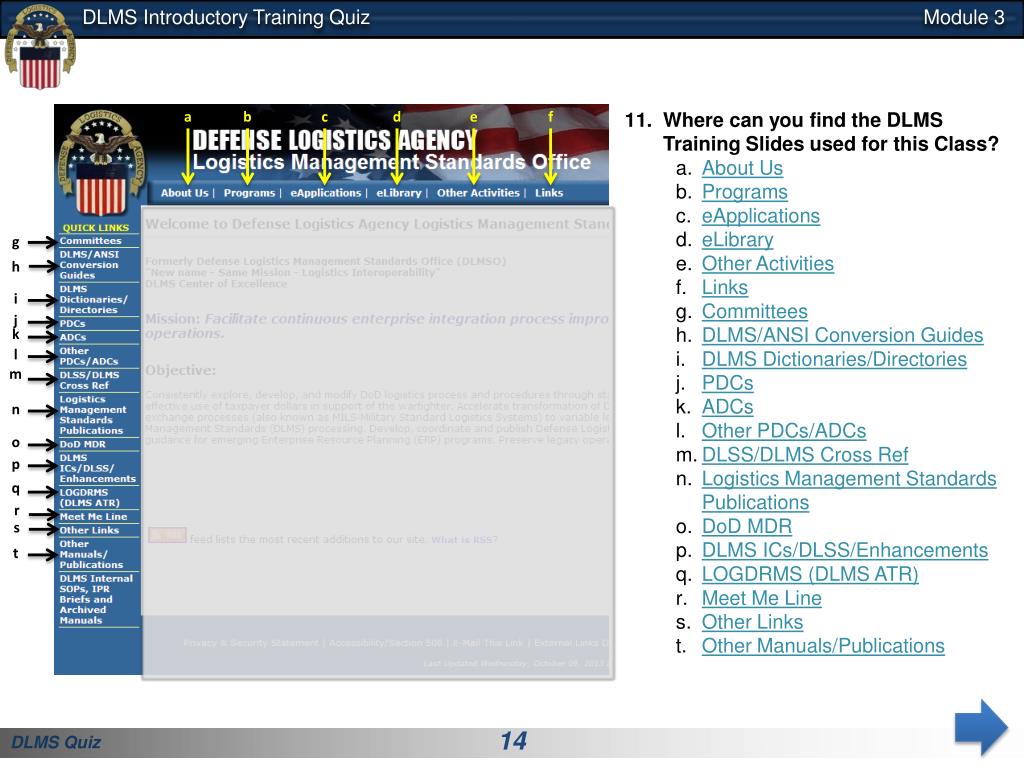Open eApplications in the website navigation bar

(325, 193)
